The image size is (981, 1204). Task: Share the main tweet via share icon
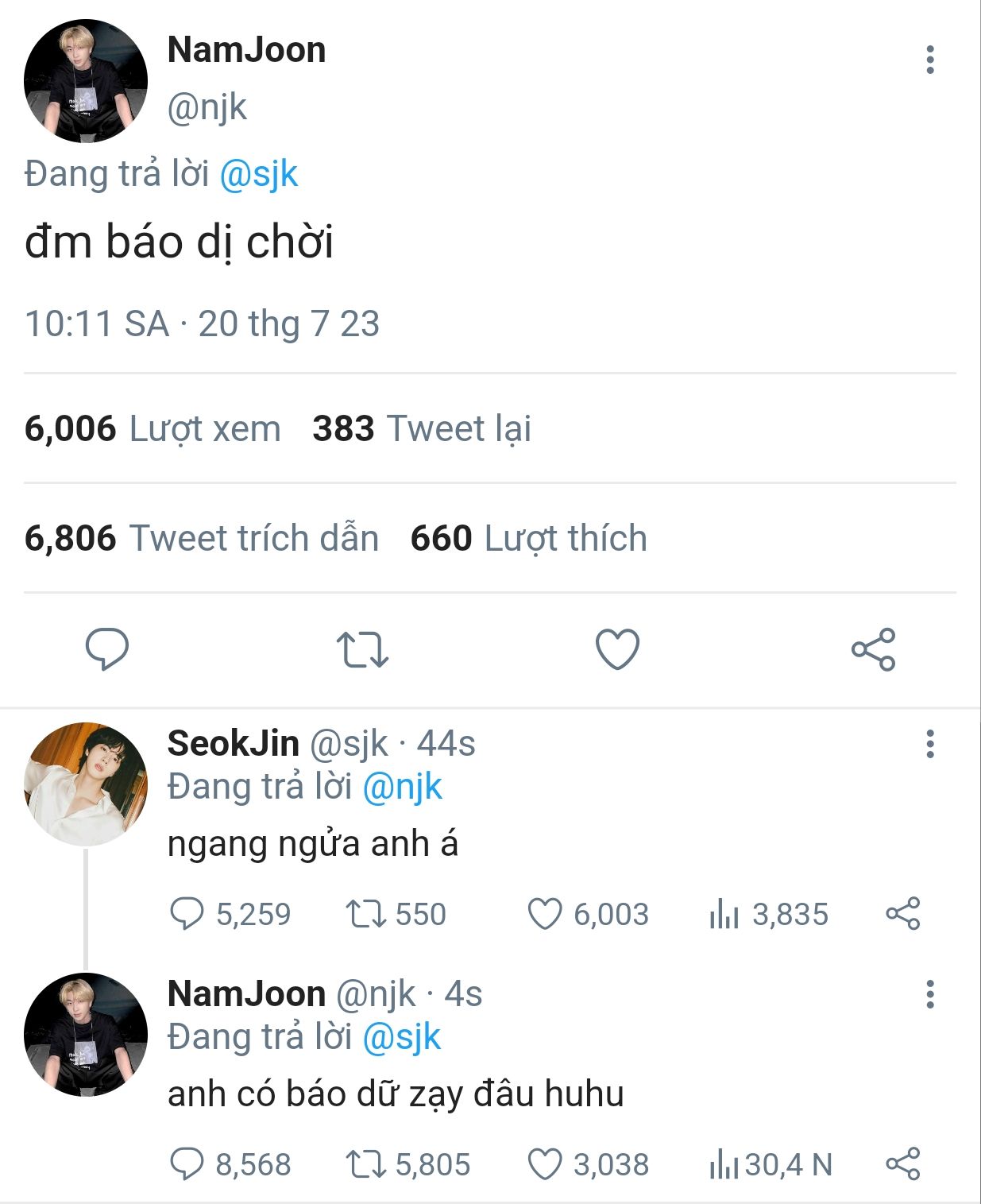click(x=874, y=649)
